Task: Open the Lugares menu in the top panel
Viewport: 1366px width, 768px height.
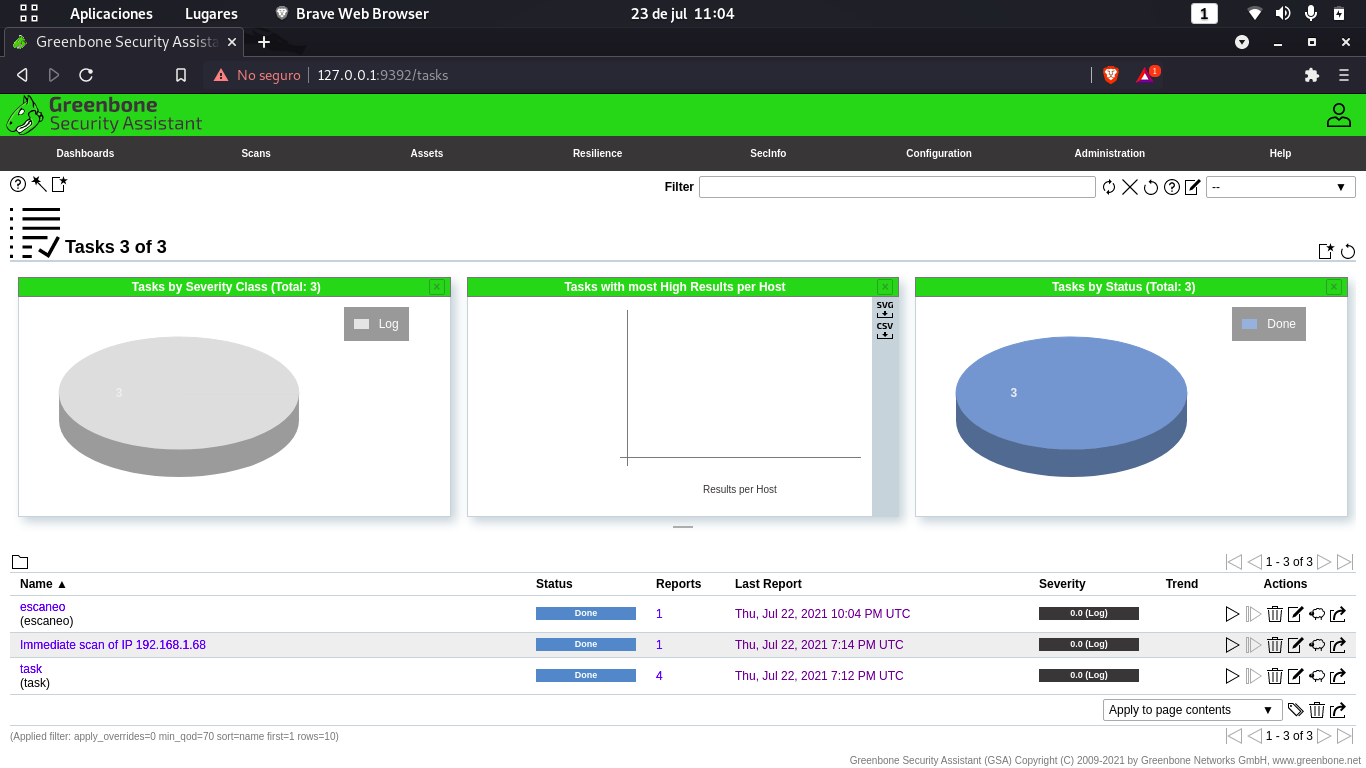Action: [211, 14]
